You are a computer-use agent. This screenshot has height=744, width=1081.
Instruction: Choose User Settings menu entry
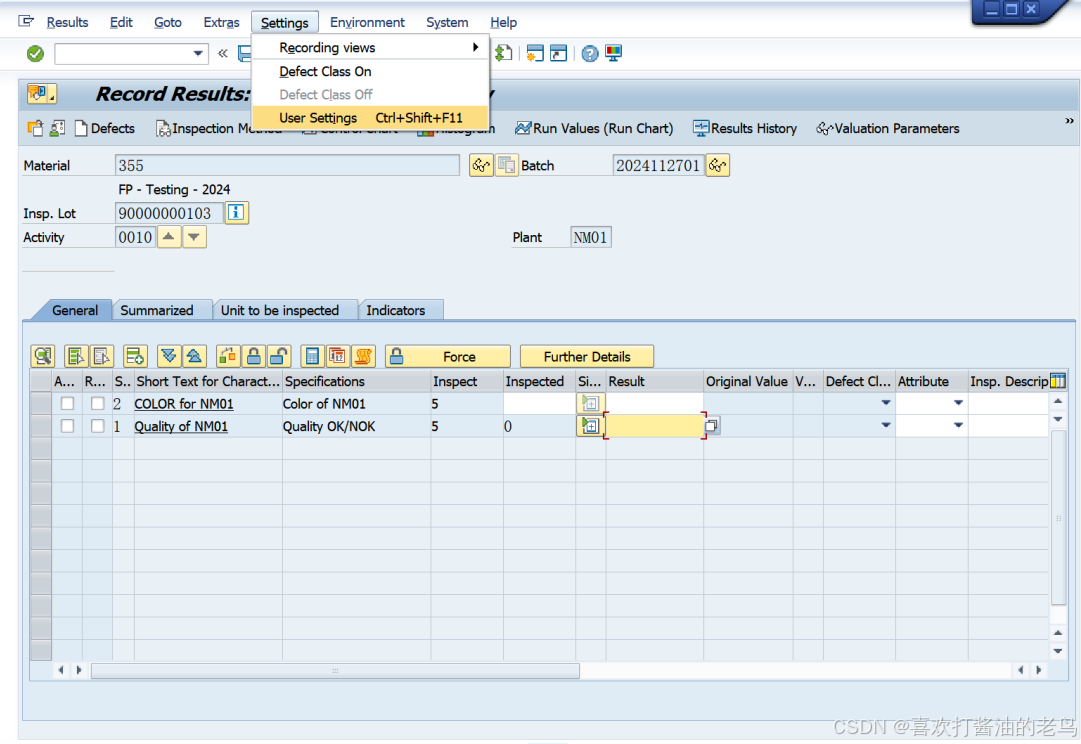[371, 118]
